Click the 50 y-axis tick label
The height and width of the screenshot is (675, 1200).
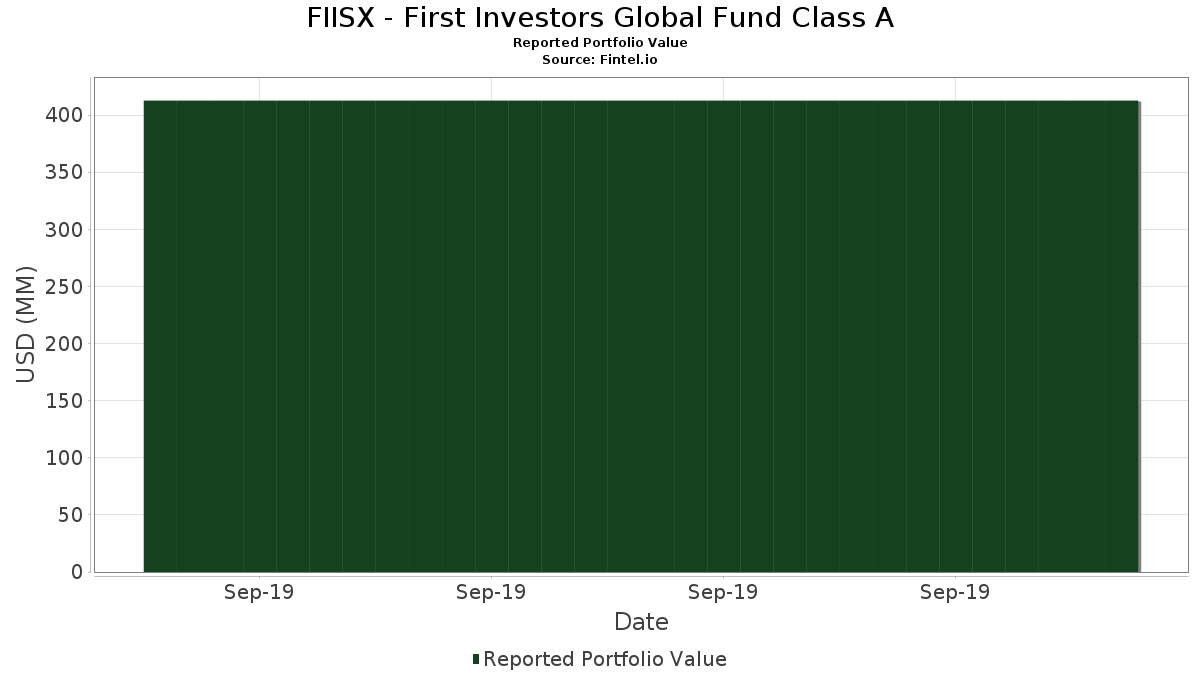[70, 515]
